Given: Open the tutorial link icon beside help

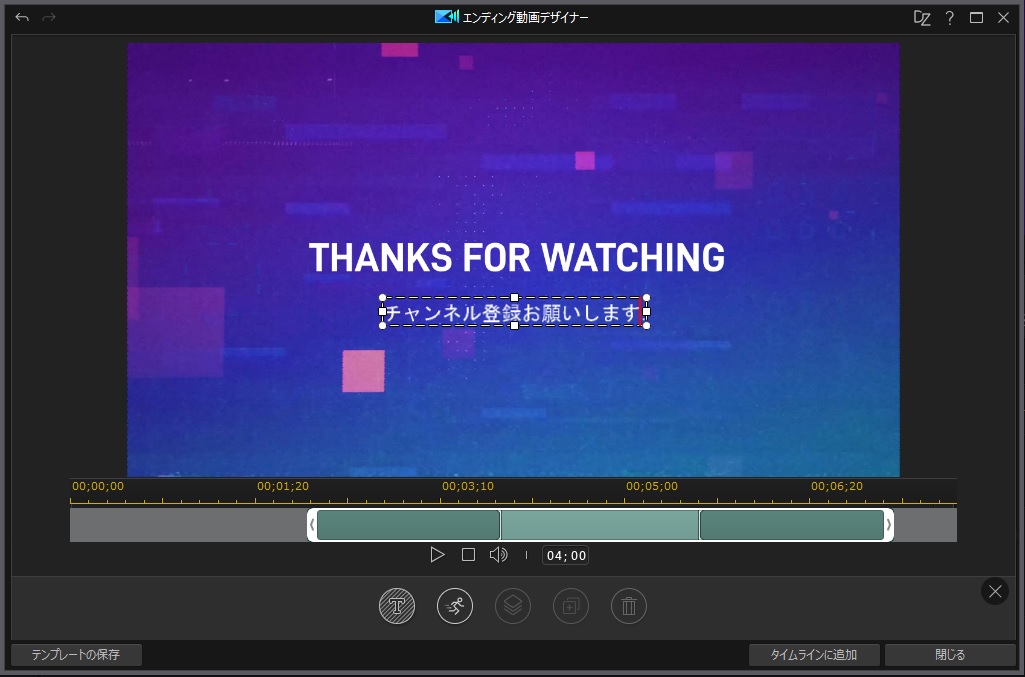Looking at the screenshot, I should pos(922,18).
